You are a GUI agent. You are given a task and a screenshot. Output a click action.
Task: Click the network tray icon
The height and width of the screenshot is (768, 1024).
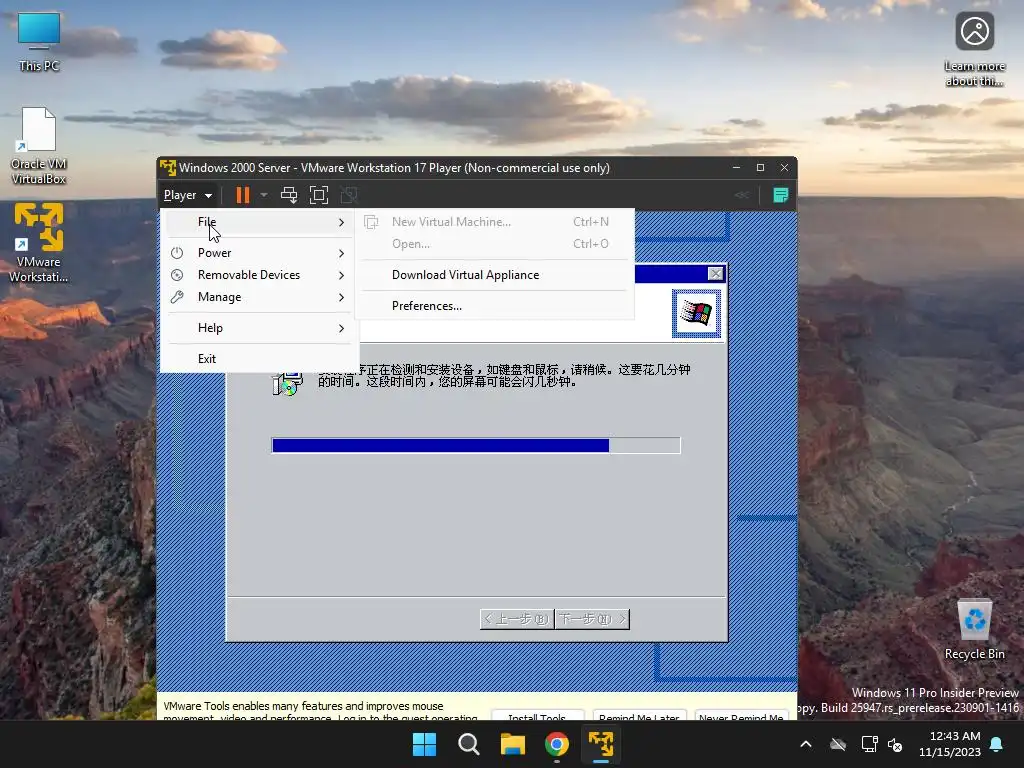point(869,744)
